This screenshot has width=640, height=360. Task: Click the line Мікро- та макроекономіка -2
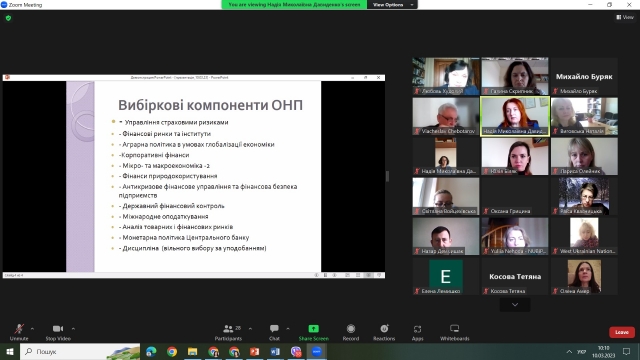(x=164, y=166)
